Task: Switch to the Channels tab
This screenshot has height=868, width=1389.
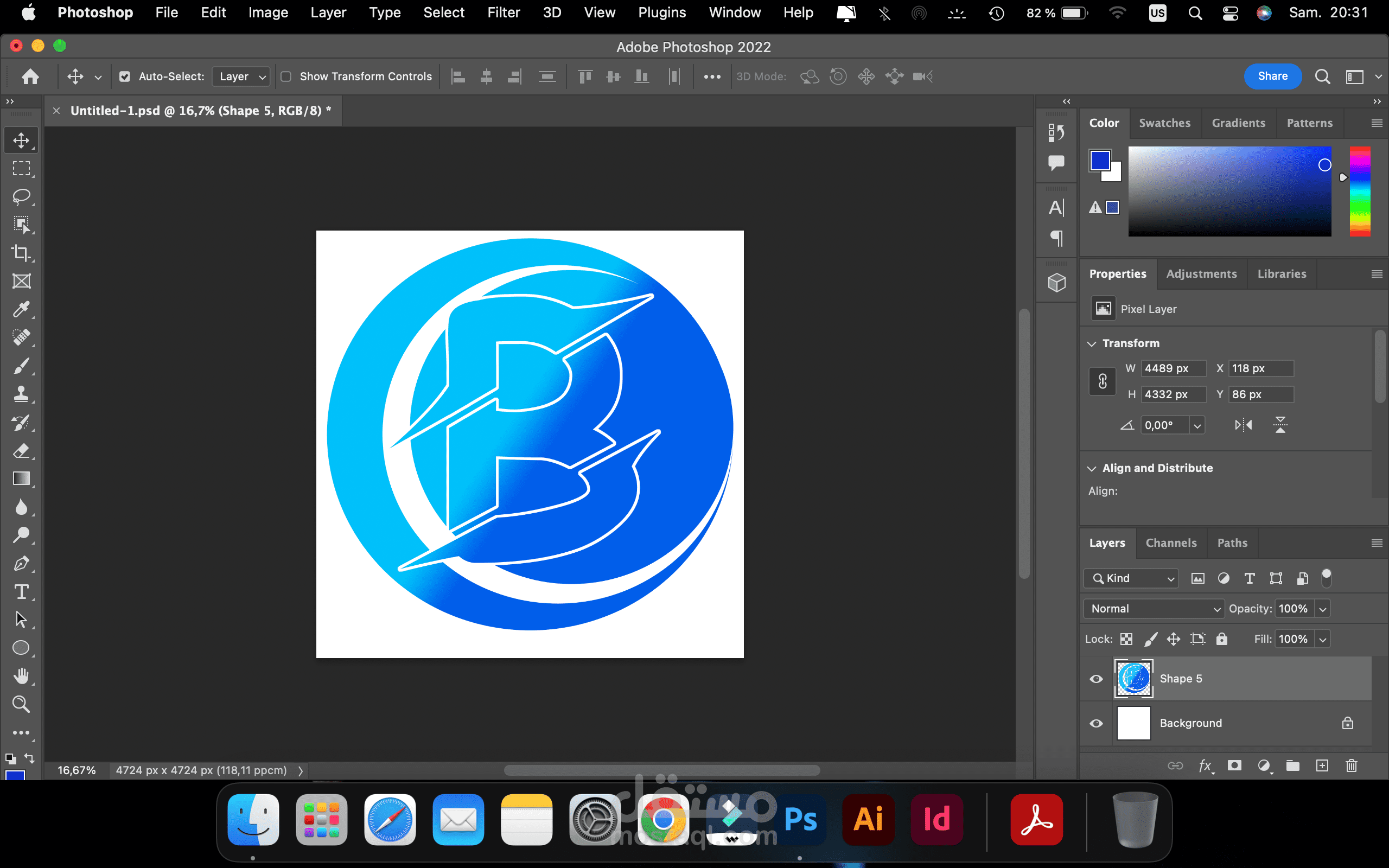Action: tap(1171, 542)
